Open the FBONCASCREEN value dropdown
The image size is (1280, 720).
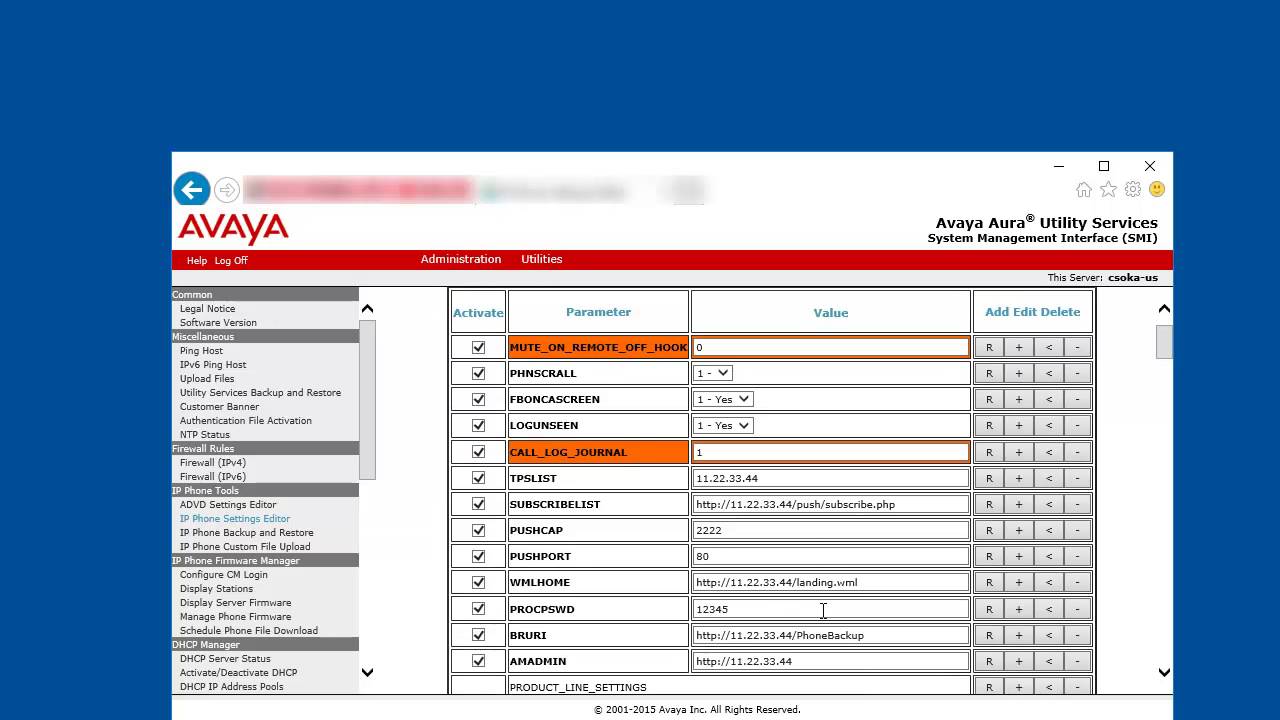pos(723,399)
